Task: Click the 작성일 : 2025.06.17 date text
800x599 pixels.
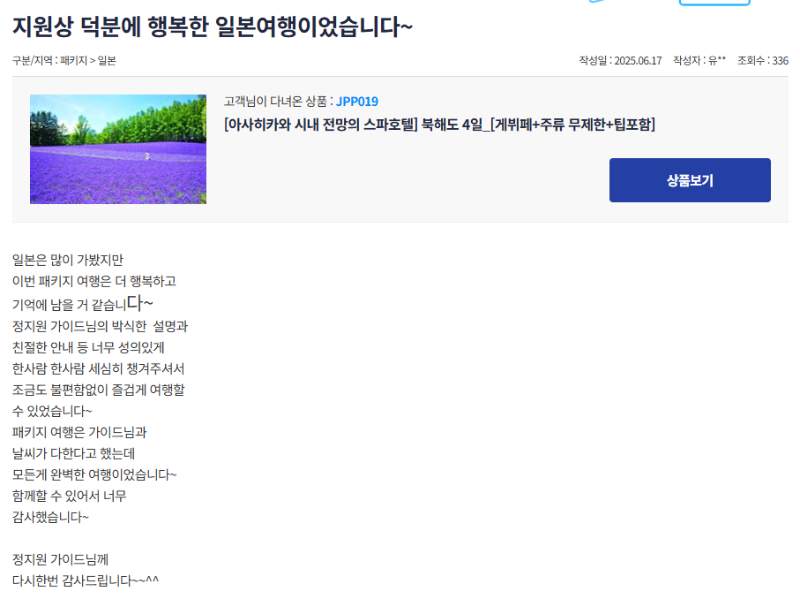Action: click(620, 61)
